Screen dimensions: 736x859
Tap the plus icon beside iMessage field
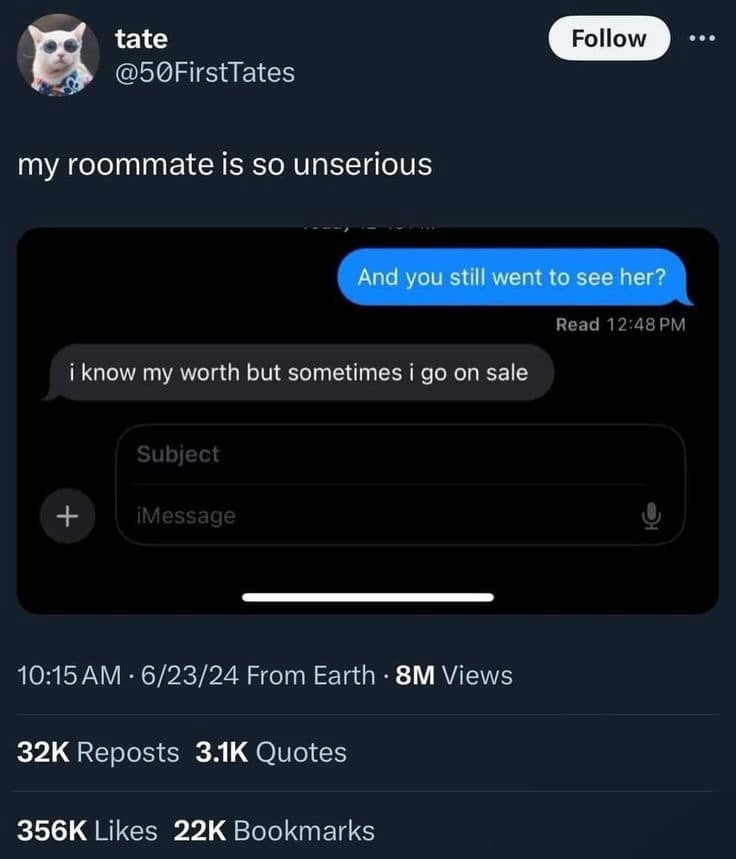[67, 516]
